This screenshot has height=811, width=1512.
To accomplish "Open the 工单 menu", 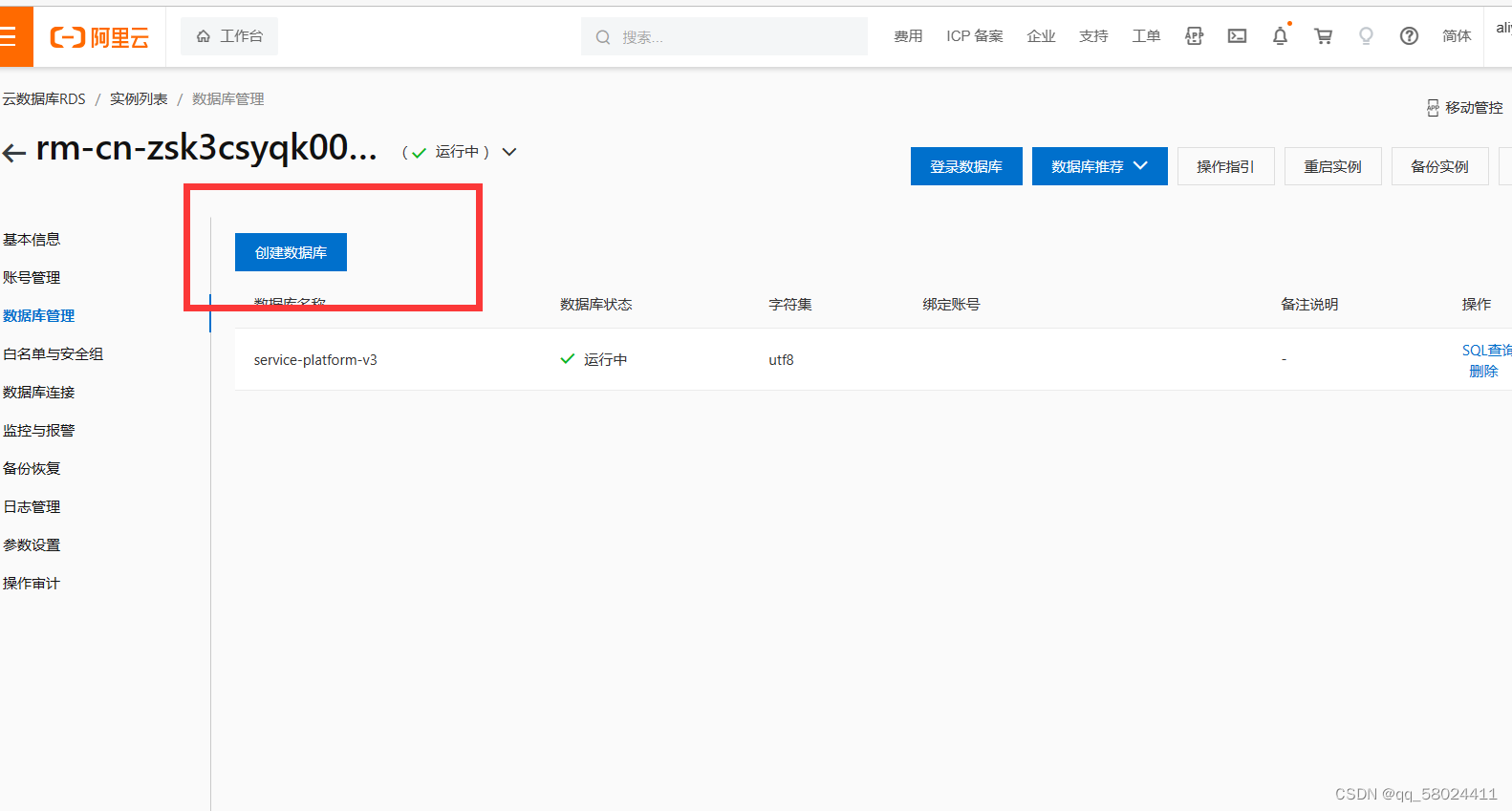I will click(x=1146, y=36).
